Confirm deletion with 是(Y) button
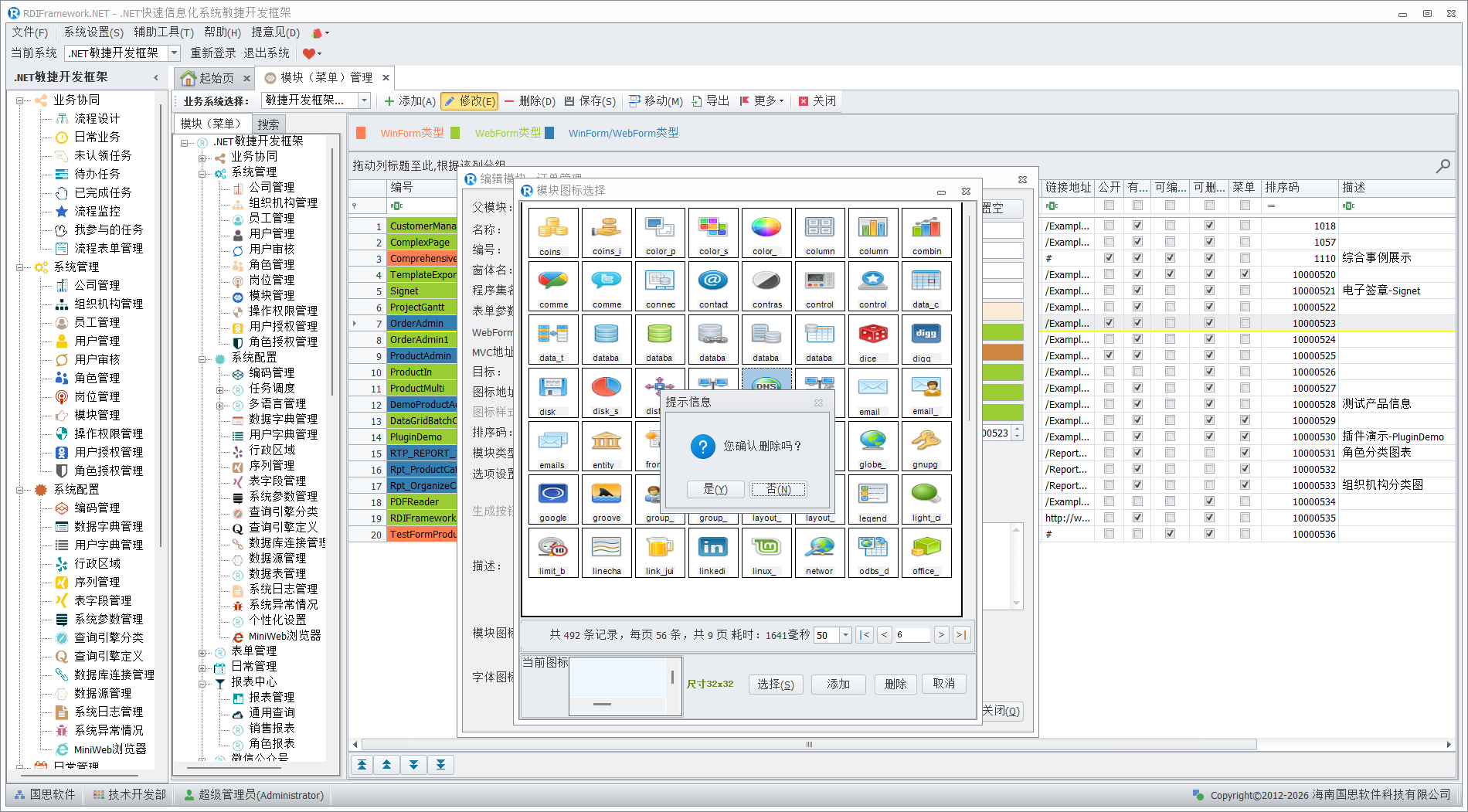Viewport: 1468px width, 812px height. [x=715, y=489]
